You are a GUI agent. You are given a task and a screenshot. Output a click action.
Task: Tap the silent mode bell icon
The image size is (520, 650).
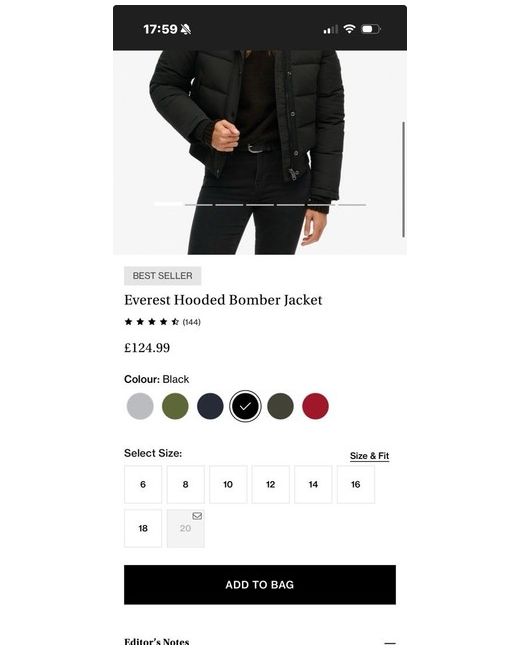tap(186, 29)
